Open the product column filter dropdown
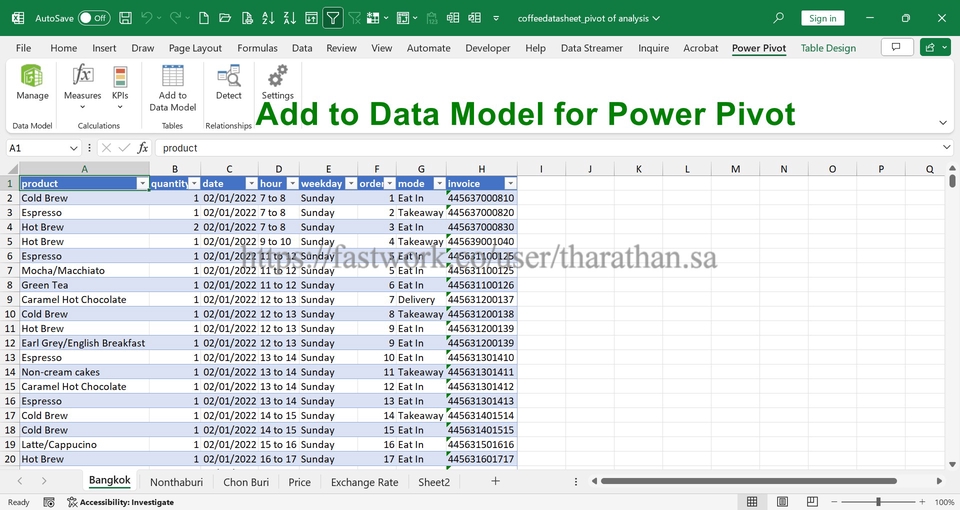The height and width of the screenshot is (510, 960). (143, 184)
